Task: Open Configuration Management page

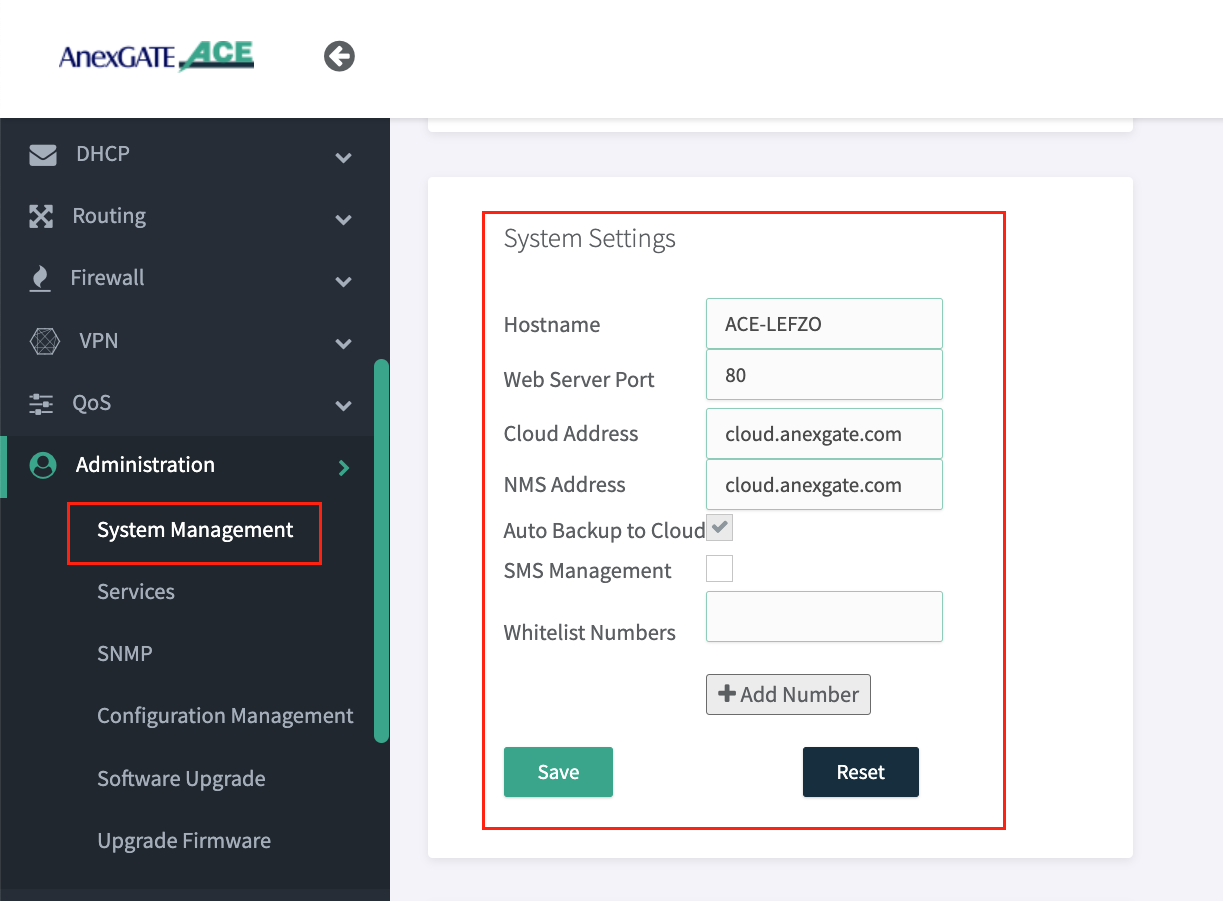Action: (x=225, y=716)
